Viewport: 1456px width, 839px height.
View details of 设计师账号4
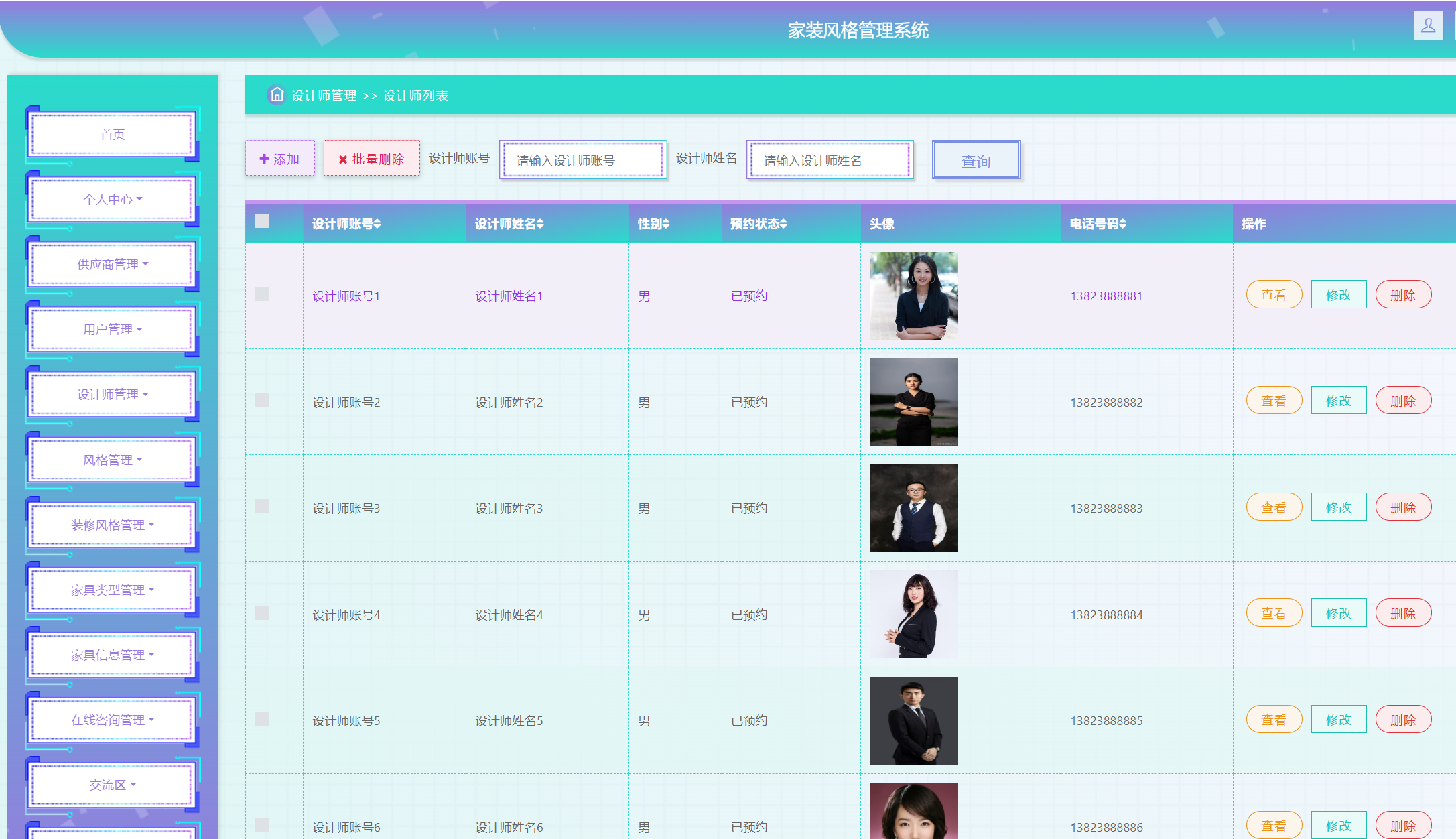[x=1274, y=613]
